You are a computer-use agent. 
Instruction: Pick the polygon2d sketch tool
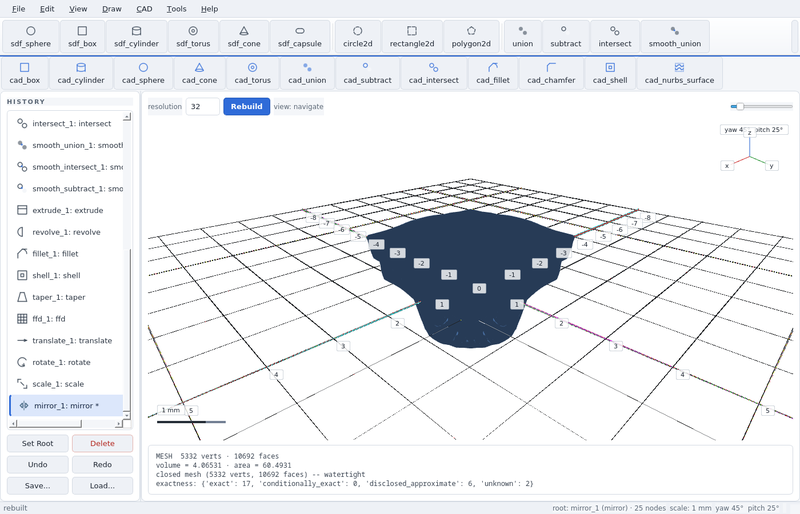click(x=471, y=37)
